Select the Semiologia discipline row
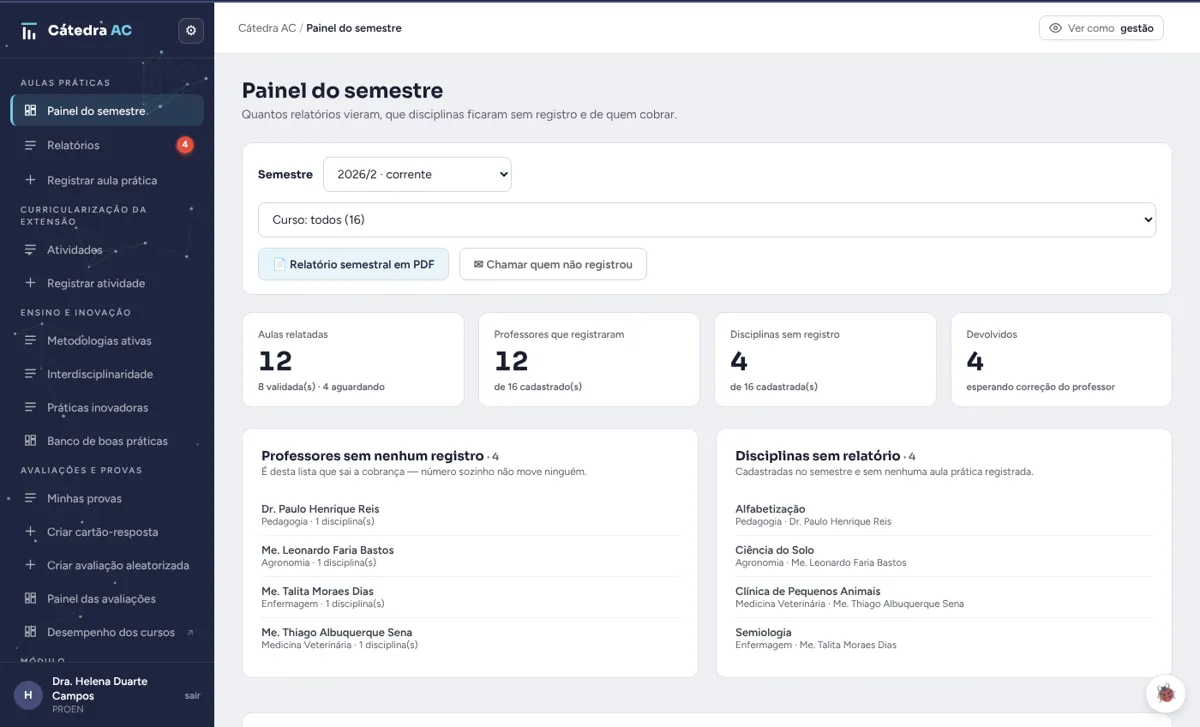1200x727 pixels. pos(944,638)
